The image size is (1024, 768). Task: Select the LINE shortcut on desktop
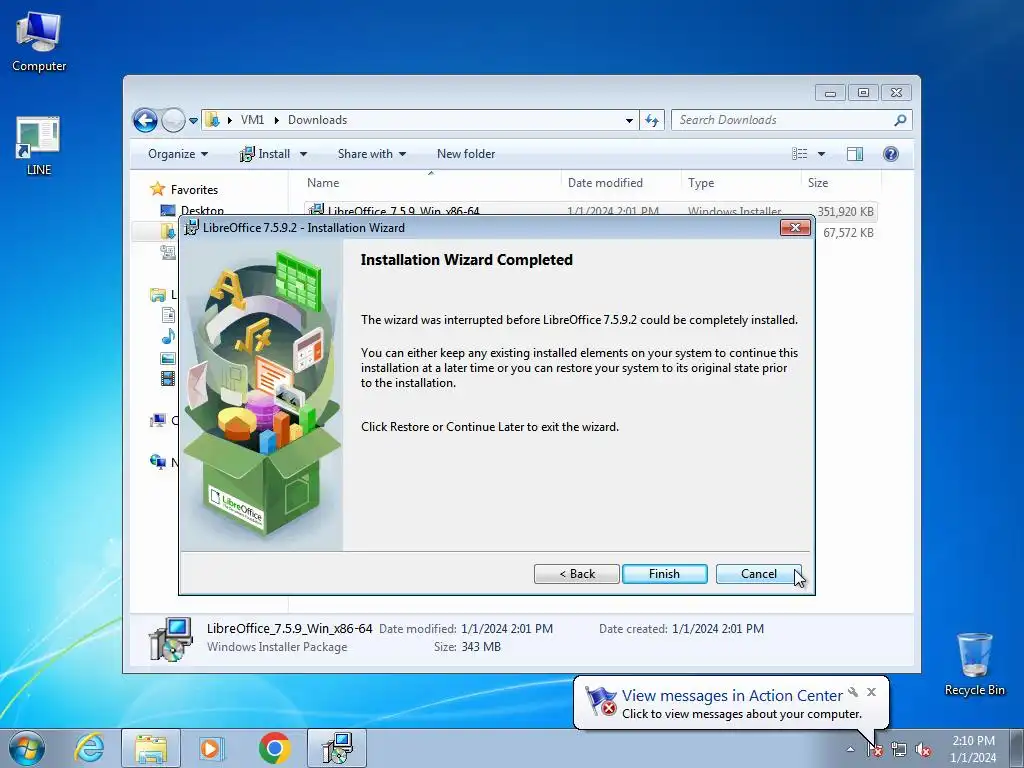coord(39,146)
